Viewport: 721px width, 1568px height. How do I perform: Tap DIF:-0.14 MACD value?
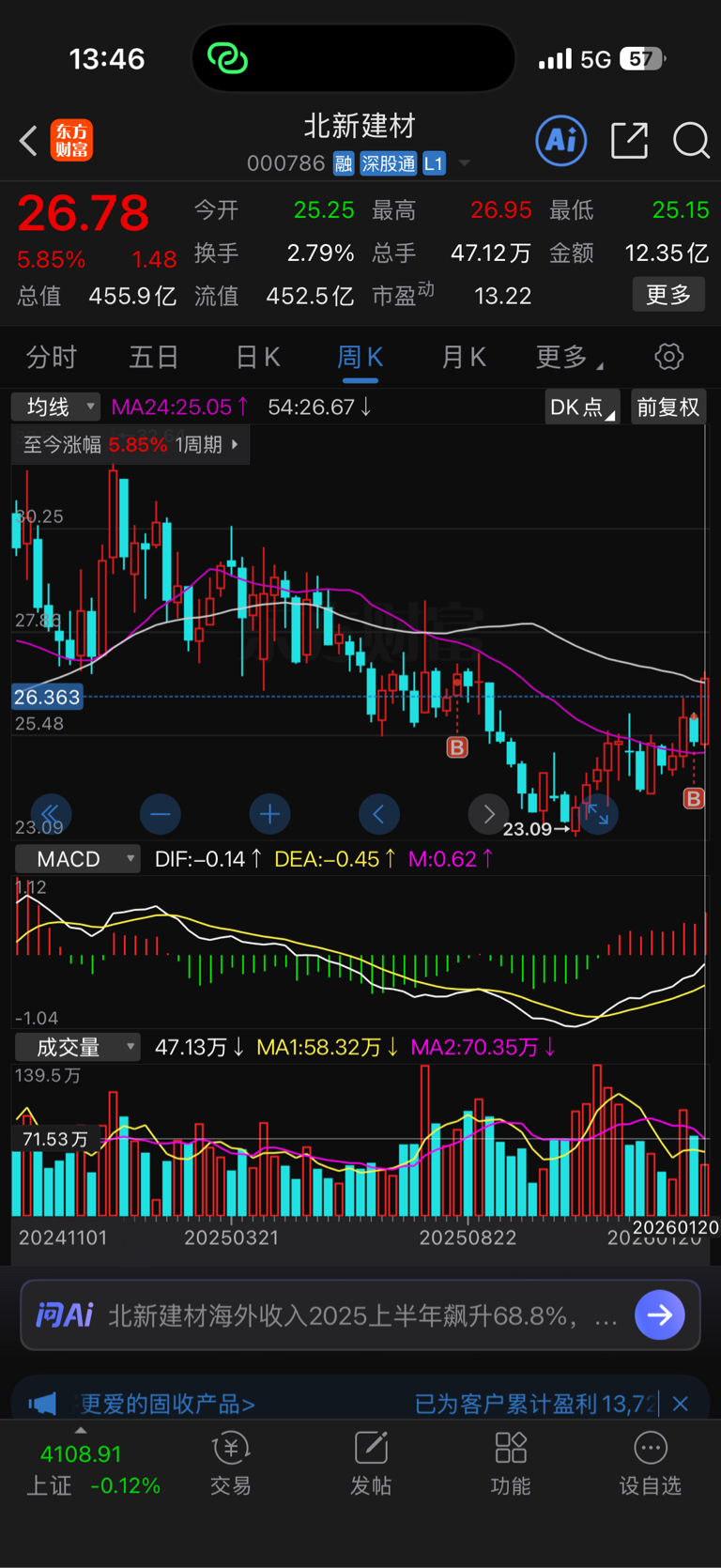[208, 859]
